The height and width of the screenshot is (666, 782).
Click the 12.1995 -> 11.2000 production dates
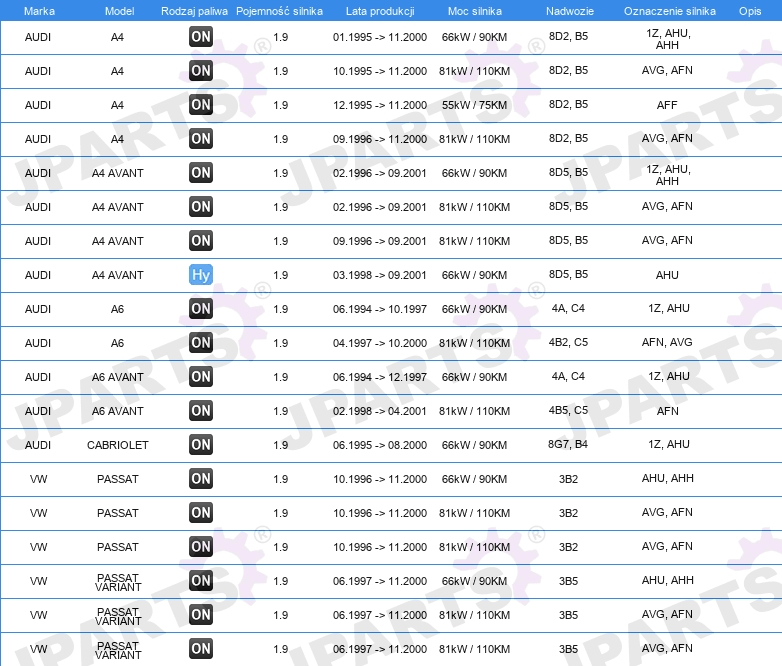click(x=380, y=105)
